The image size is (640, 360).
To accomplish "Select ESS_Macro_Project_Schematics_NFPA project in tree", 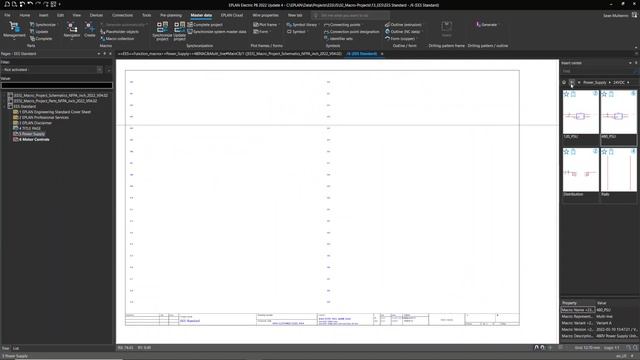I will tap(60, 95).
